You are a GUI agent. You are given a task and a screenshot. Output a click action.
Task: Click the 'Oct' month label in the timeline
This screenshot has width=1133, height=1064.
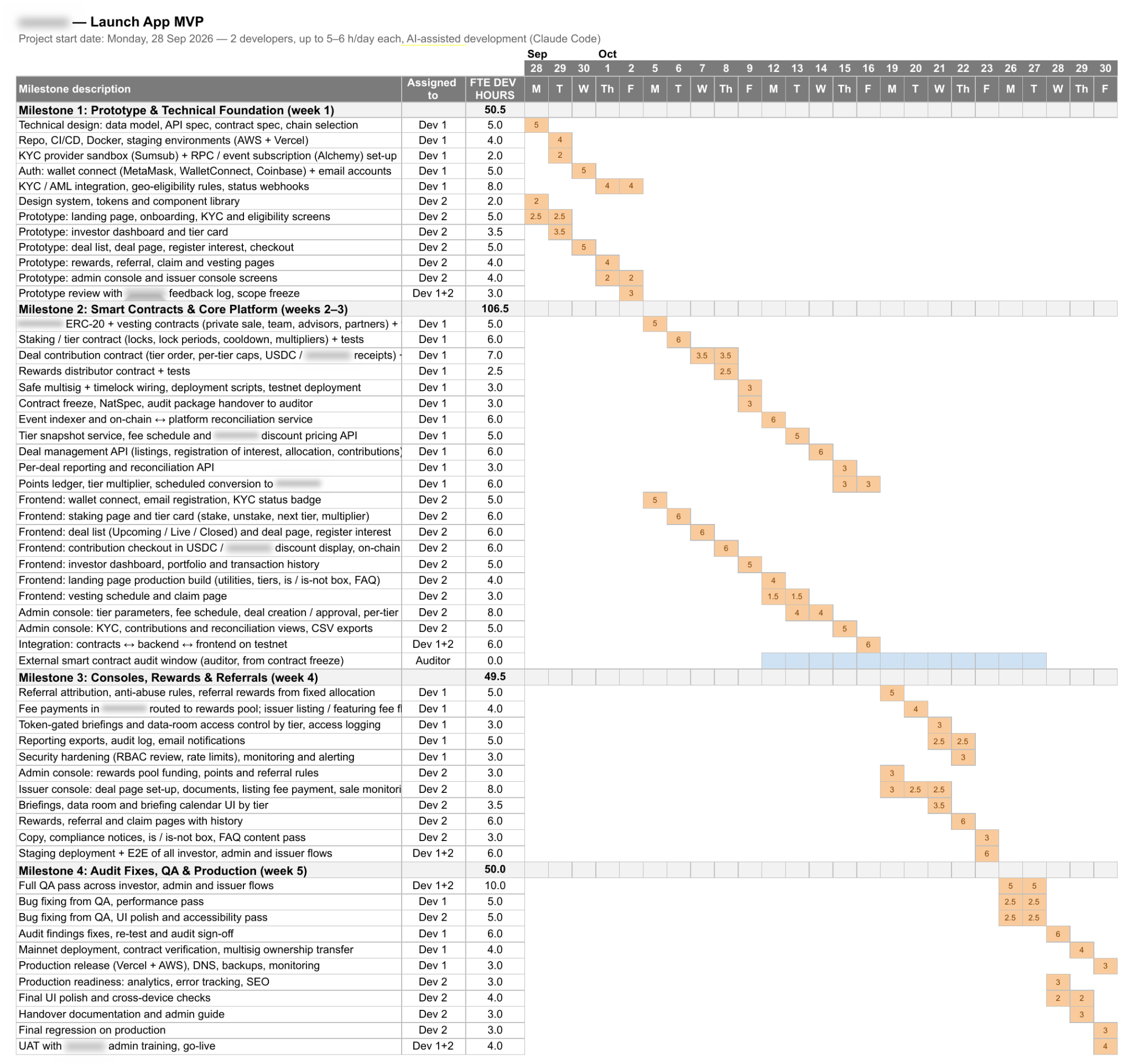(x=607, y=54)
